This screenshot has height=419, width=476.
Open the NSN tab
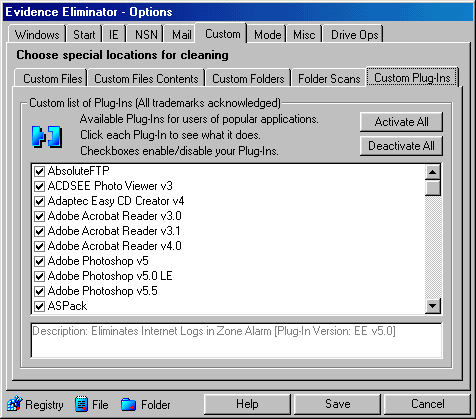point(146,34)
